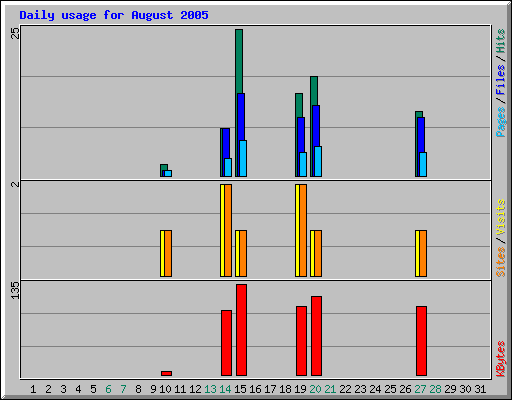Click green weekend day label "27"
This screenshot has height=400, width=512.
[420, 389]
